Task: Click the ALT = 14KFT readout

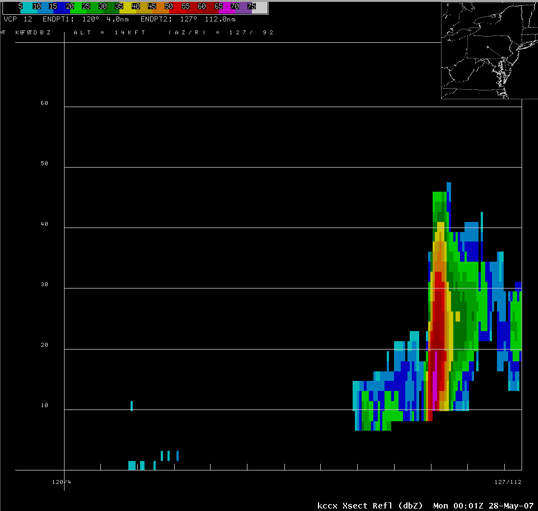Action: point(109,33)
